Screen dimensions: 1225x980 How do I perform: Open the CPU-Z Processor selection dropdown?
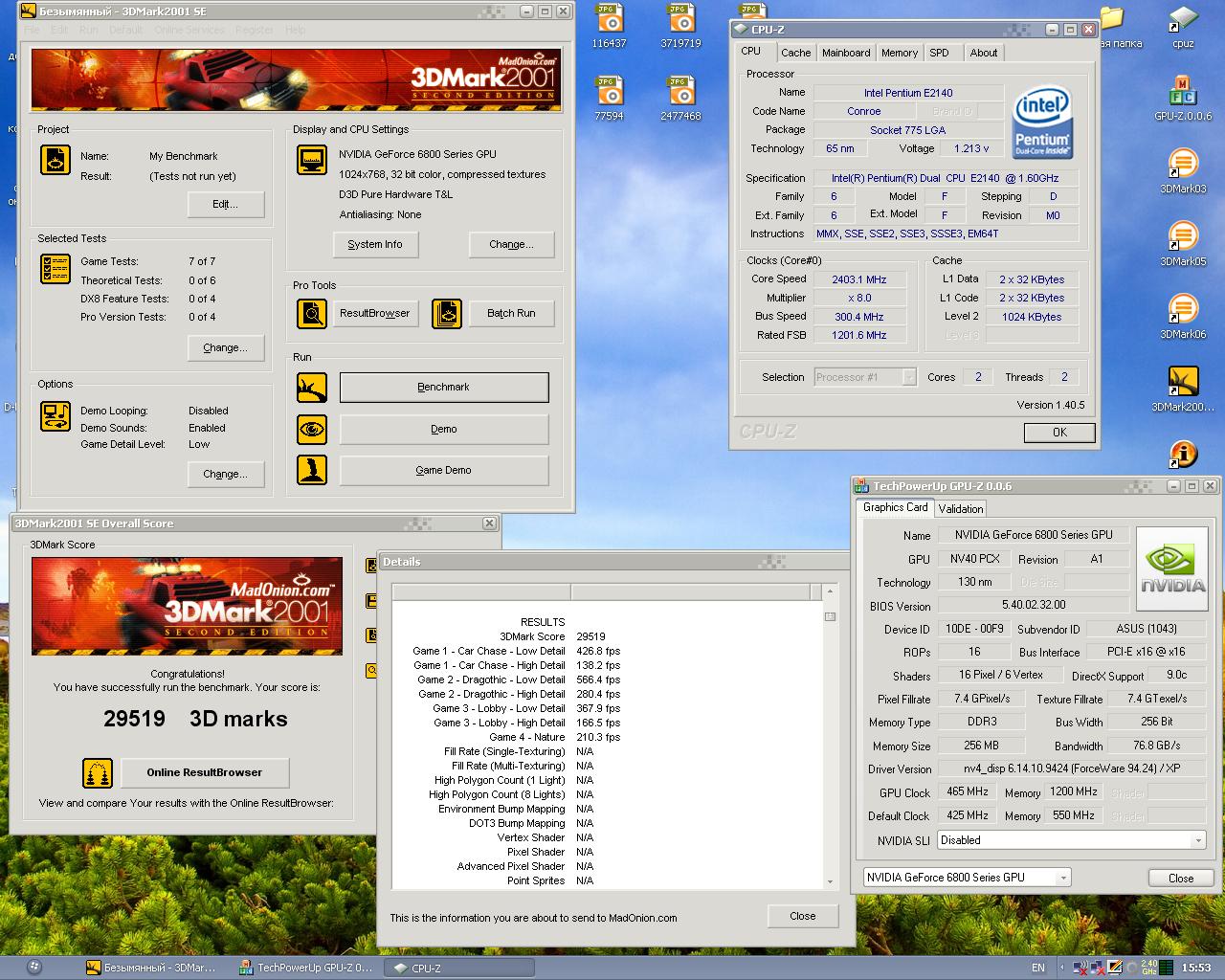(865, 377)
